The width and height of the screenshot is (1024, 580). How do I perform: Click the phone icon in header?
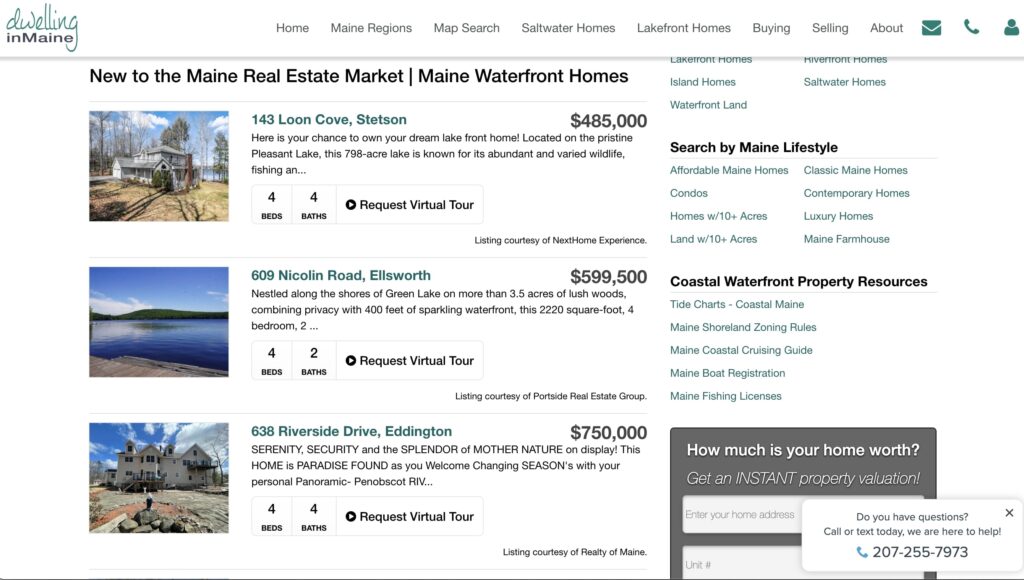pos(971,28)
